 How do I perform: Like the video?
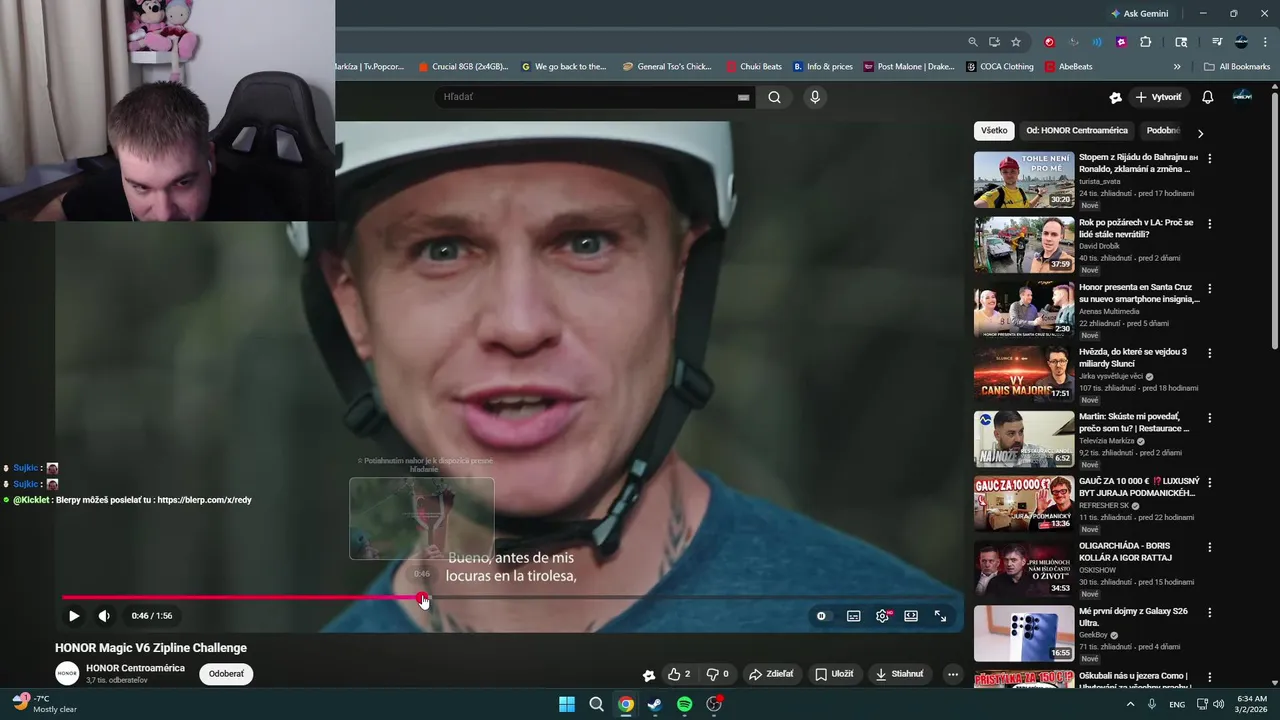[x=679, y=674]
